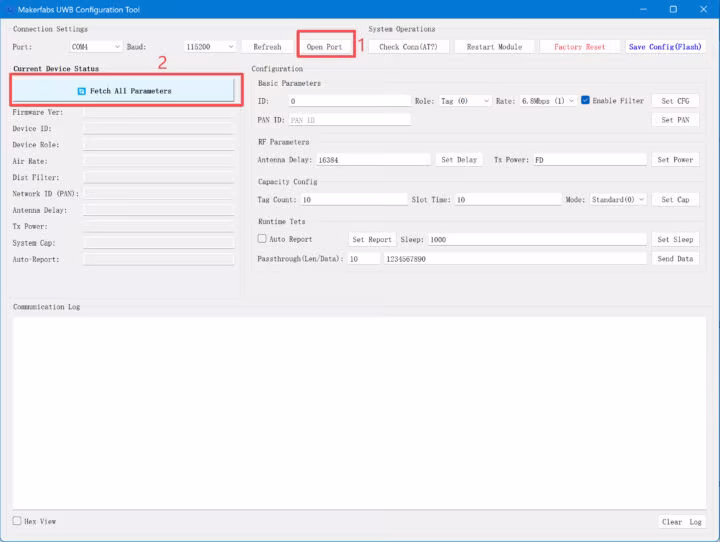
Task: Toggle the Enable Filter checkbox
Action: click(x=585, y=100)
